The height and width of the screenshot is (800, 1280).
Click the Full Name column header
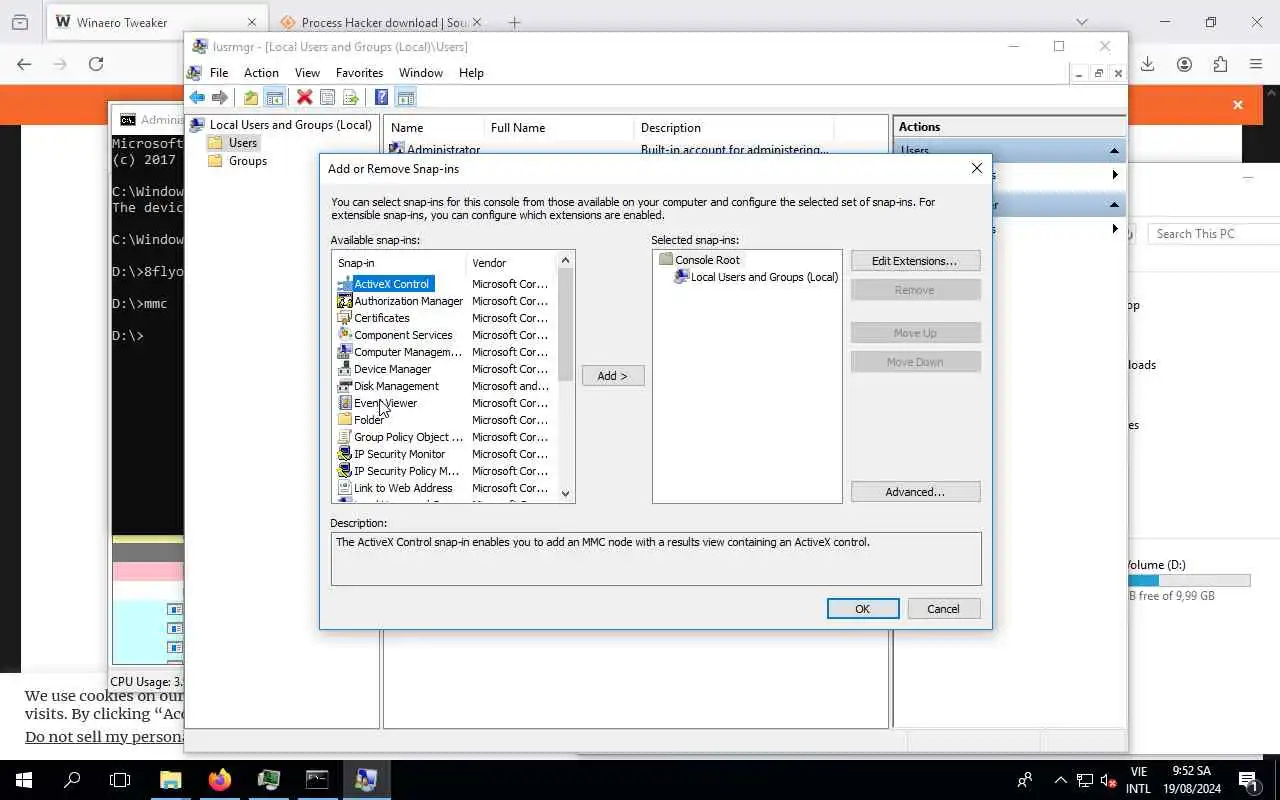click(x=558, y=128)
